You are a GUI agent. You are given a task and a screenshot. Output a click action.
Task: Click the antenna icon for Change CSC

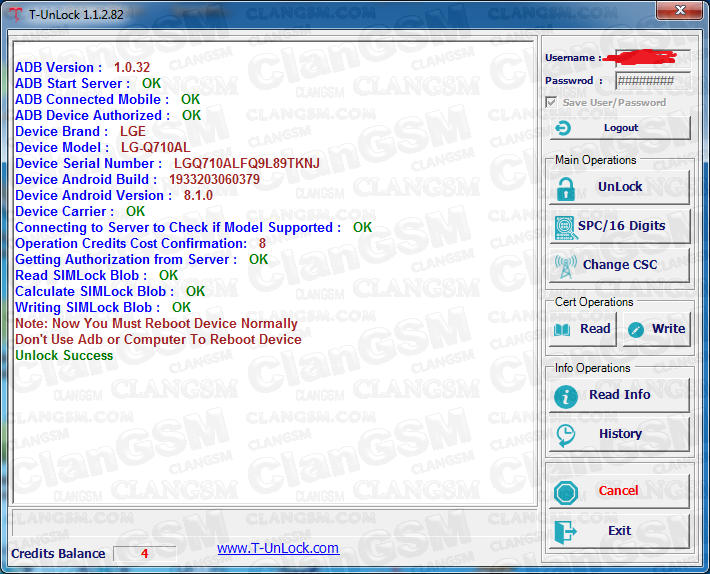click(566, 266)
